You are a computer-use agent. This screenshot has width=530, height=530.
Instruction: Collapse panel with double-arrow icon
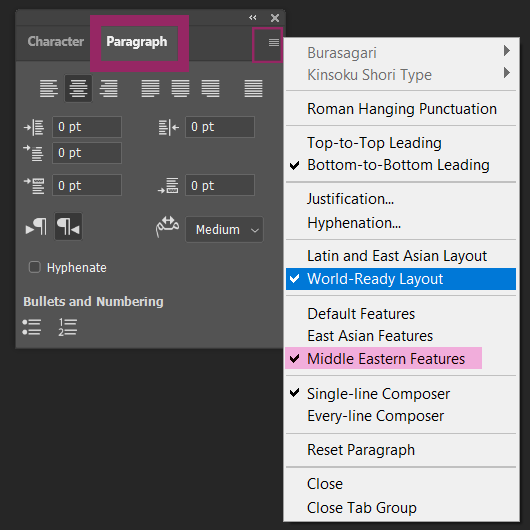coord(252,18)
